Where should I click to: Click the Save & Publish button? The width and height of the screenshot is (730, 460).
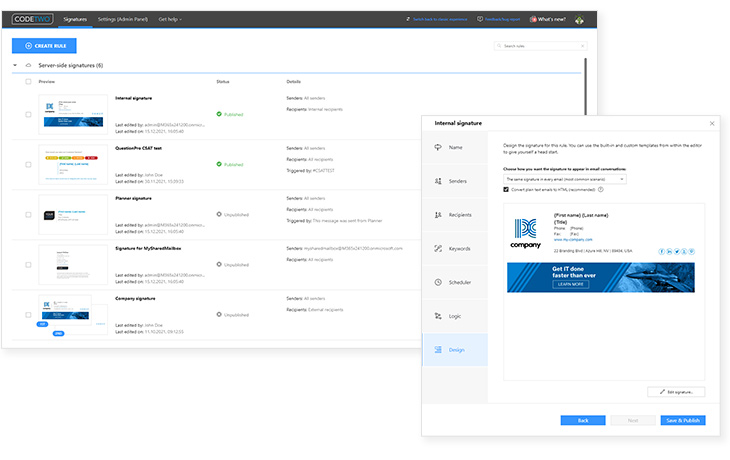coord(683,420)
